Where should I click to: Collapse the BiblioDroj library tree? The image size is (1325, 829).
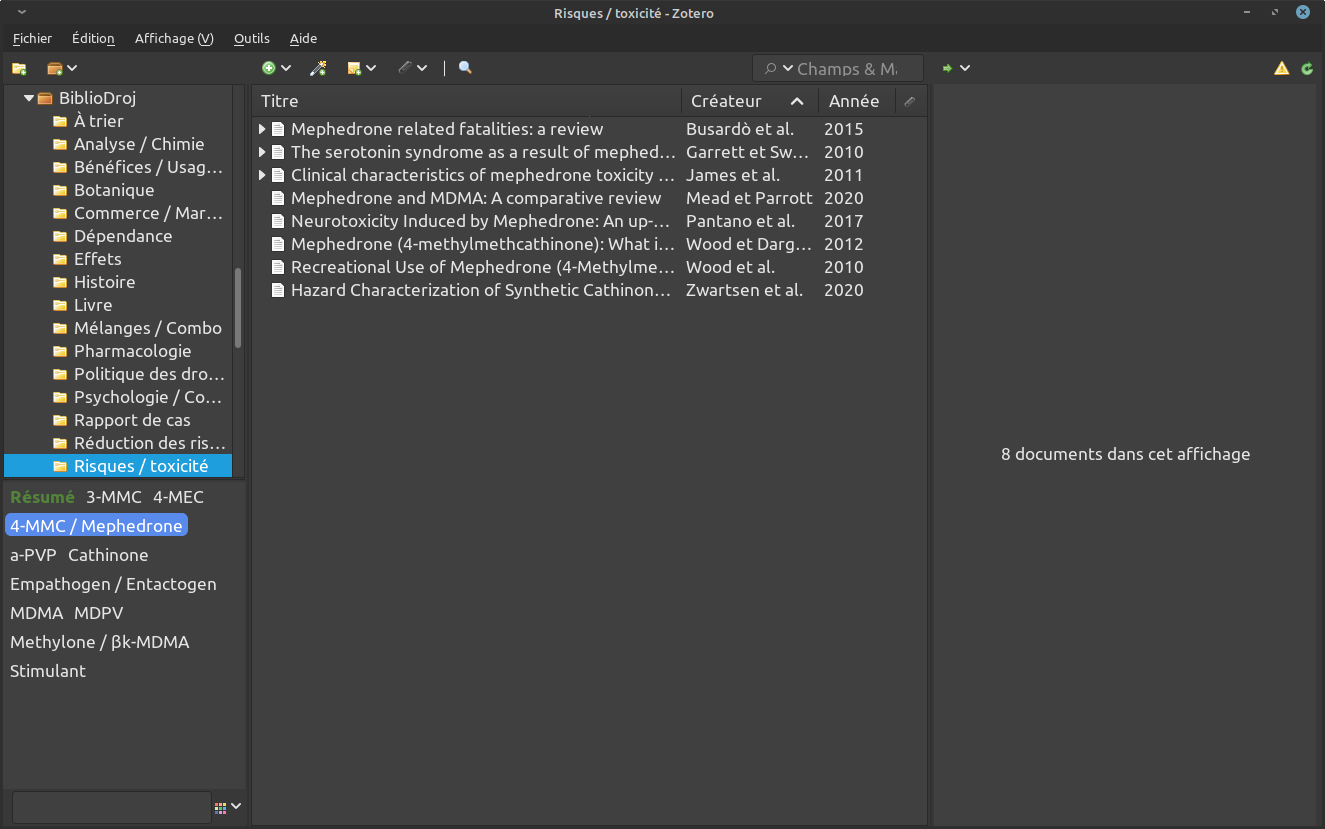29,98
